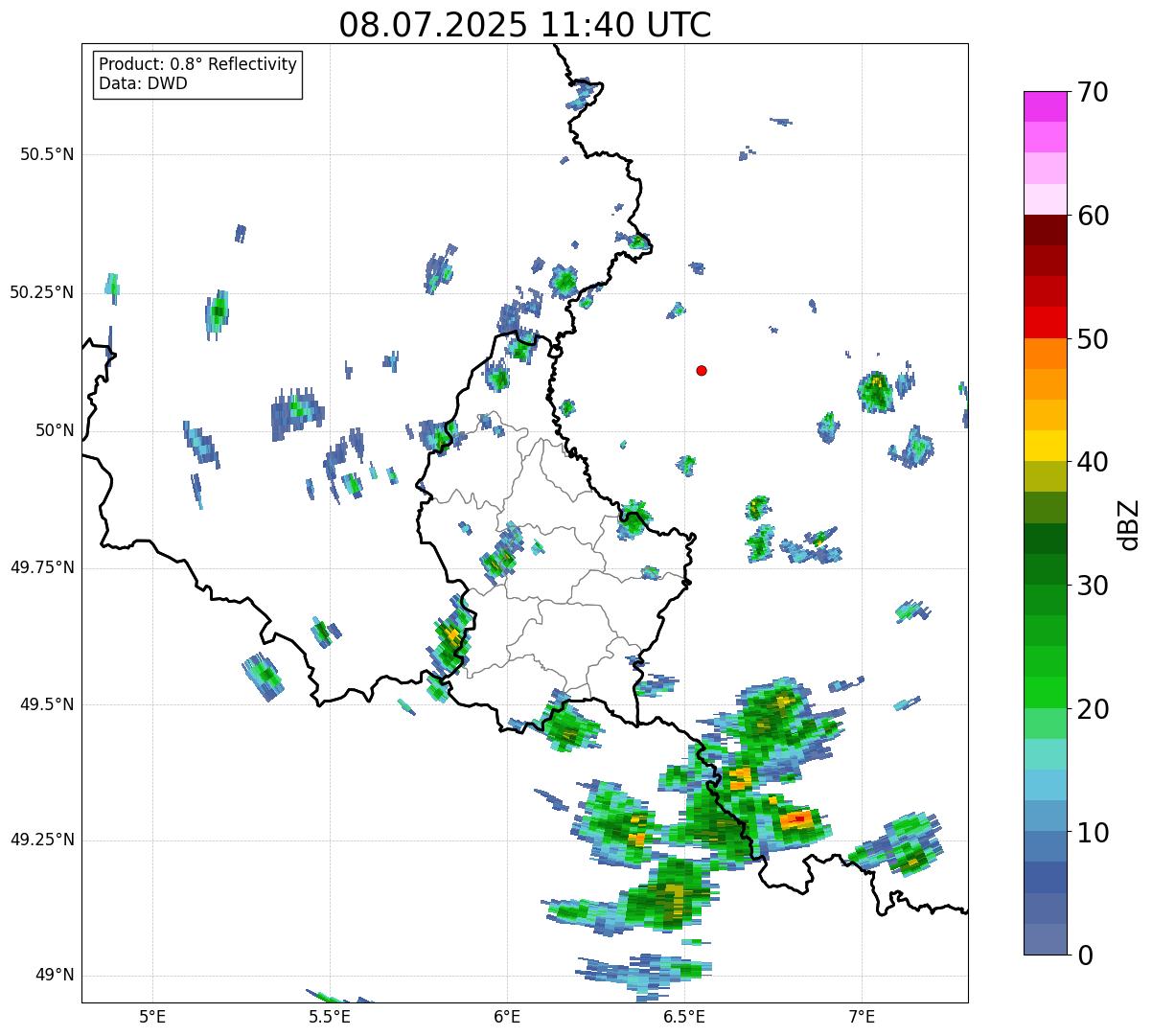1152x1036 pixels.
Task: Click the 5°E longitude label
Action: pyautogui.click(x=152, y=1016)
